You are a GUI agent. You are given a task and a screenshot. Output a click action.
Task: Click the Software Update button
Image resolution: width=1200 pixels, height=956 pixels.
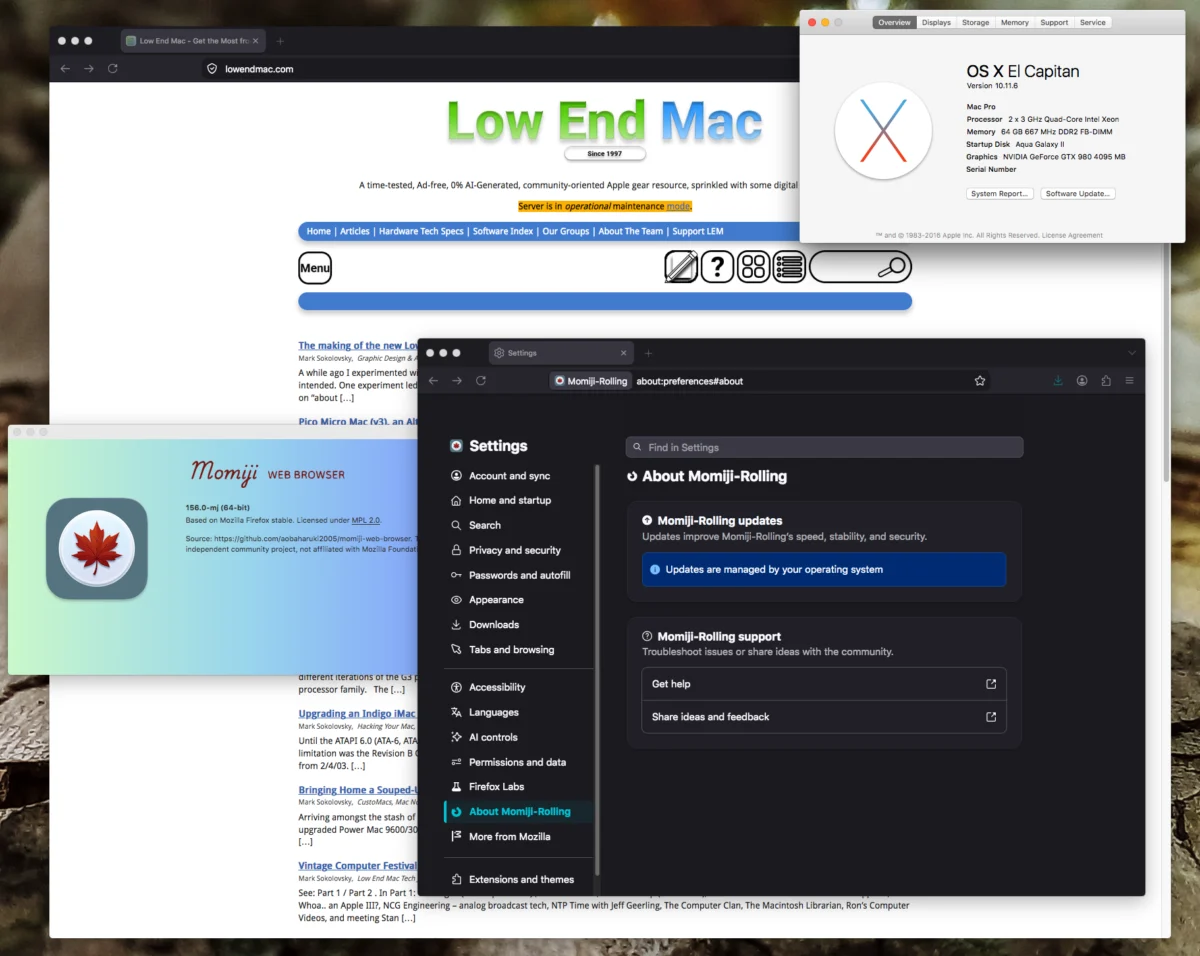(1078, 194)
